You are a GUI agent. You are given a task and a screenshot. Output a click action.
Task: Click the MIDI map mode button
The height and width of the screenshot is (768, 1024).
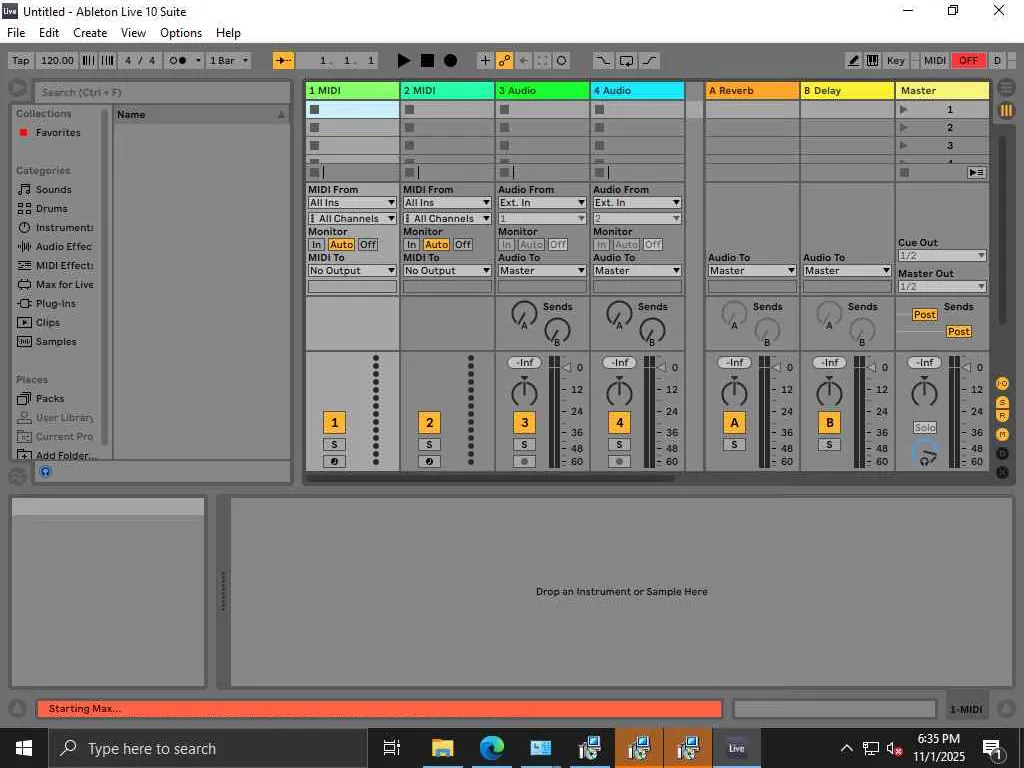click(x=935, y=61)
